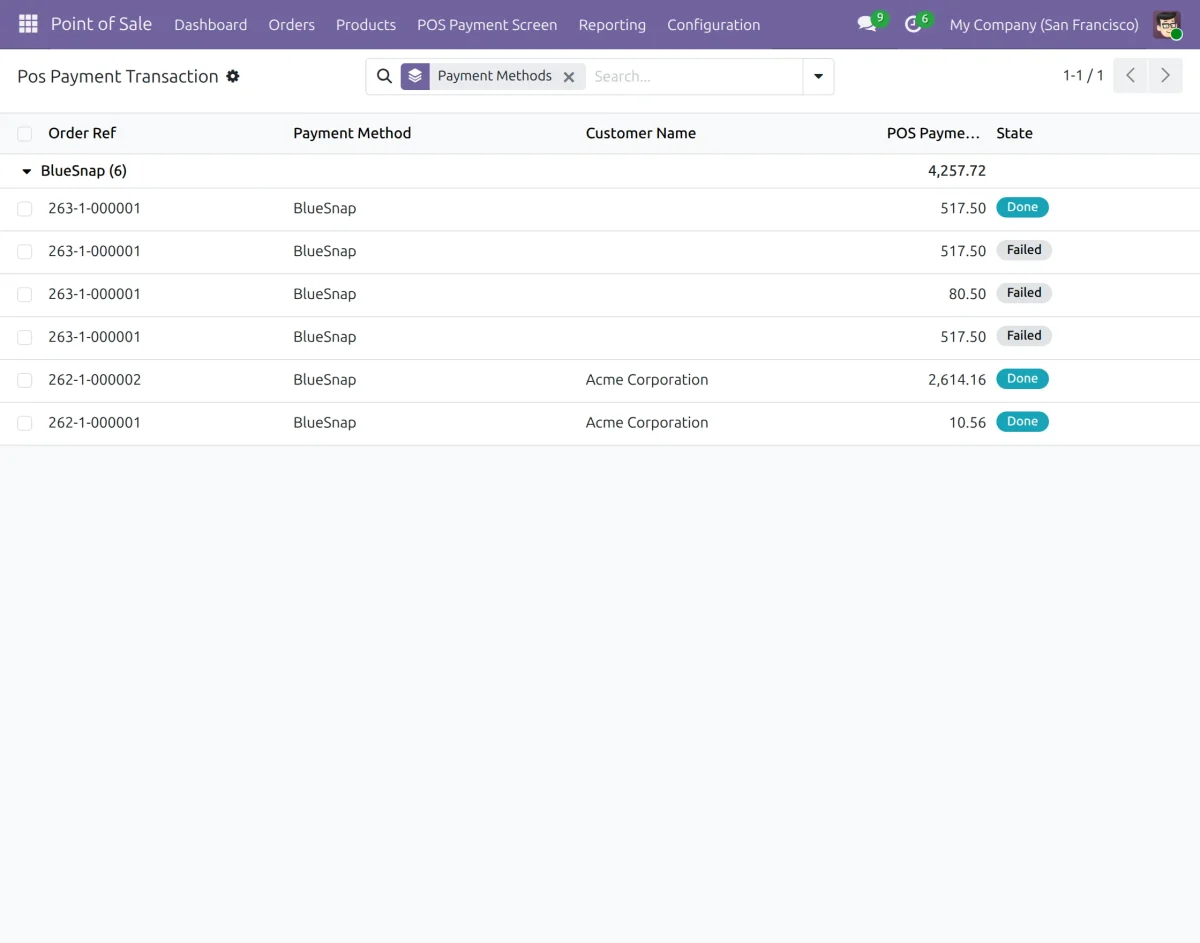The width and height of the screenshot is (1200, 943).
Task: Go to the previous page of records
Action: click(x=1130, y=76)
